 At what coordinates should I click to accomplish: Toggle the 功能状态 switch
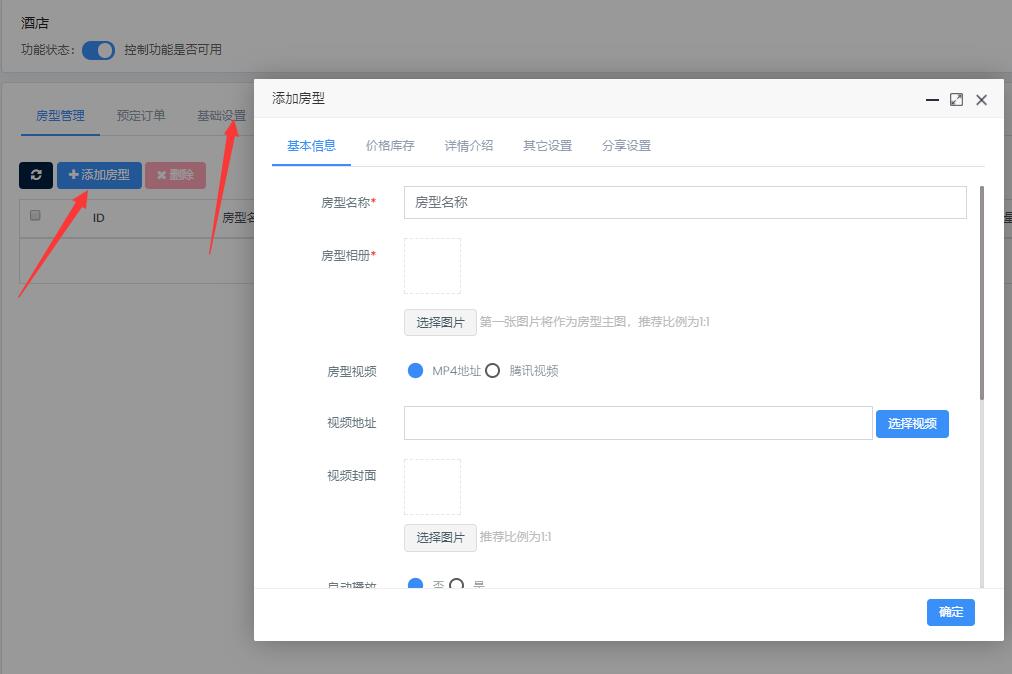pyautogui.click(x=98, y=50)
